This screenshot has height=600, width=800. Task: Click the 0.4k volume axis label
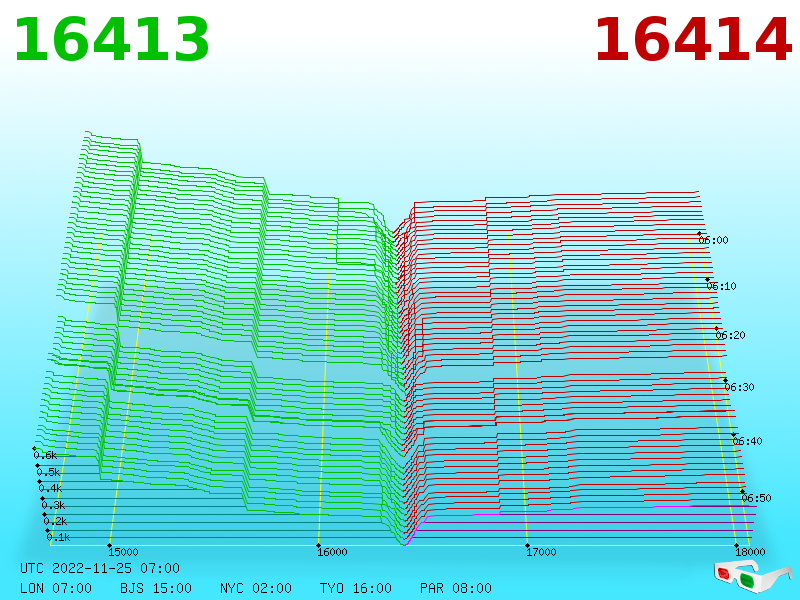click(51, 488)
